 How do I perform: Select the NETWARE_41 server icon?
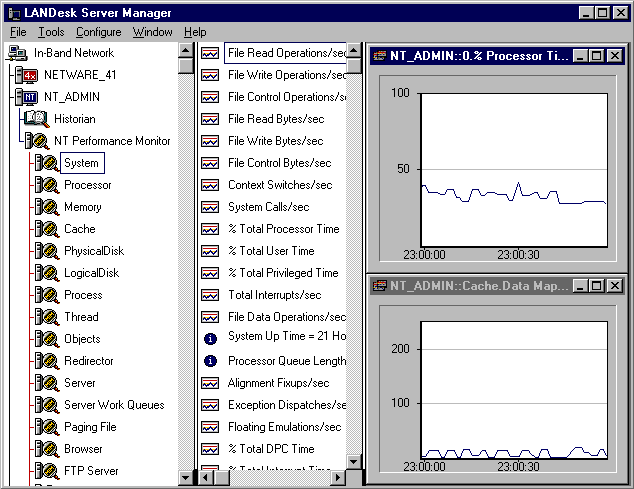pos(27,75)
